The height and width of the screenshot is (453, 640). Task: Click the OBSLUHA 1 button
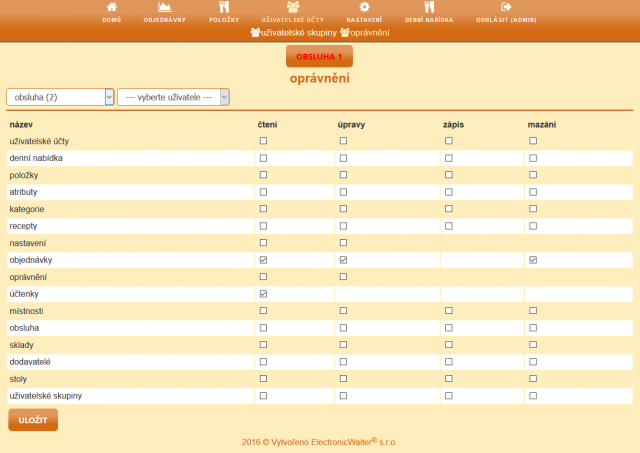tap(319, 57)
